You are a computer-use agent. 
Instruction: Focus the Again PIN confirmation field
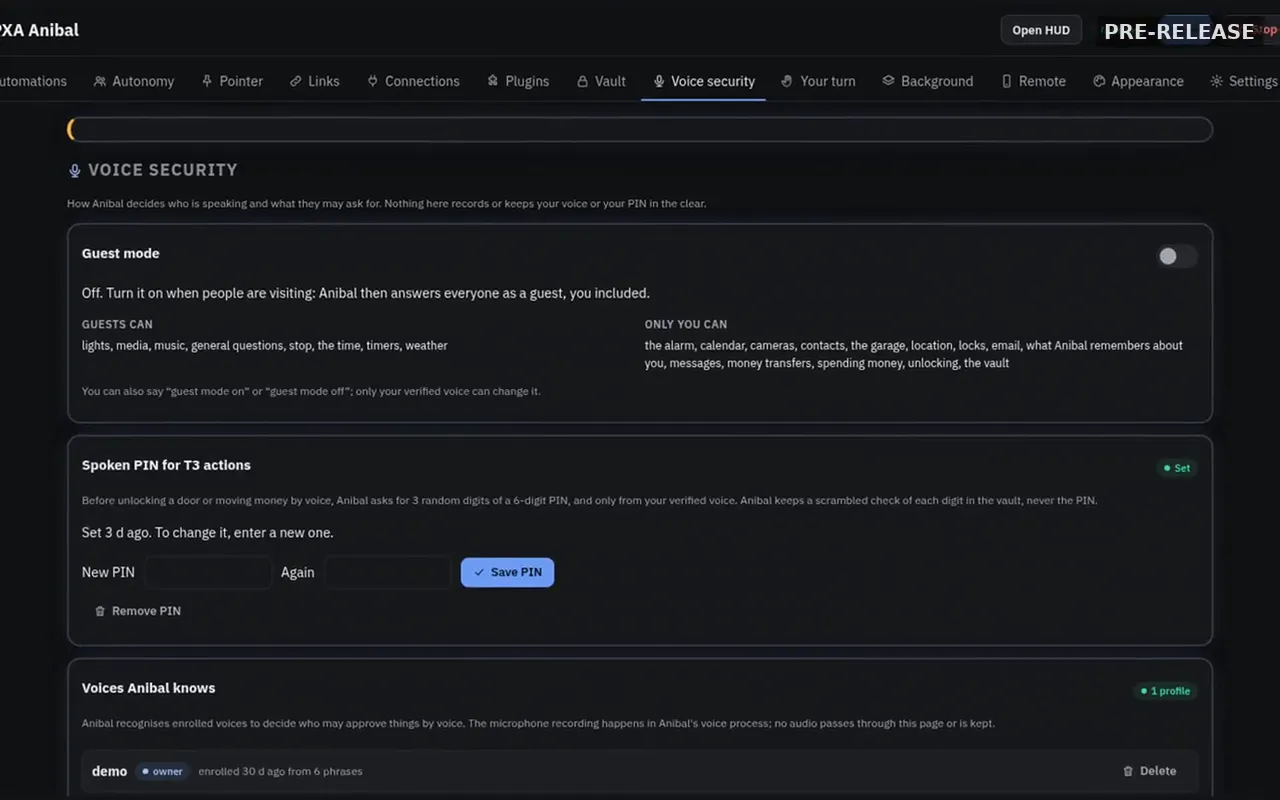click(x=388, y=572)
